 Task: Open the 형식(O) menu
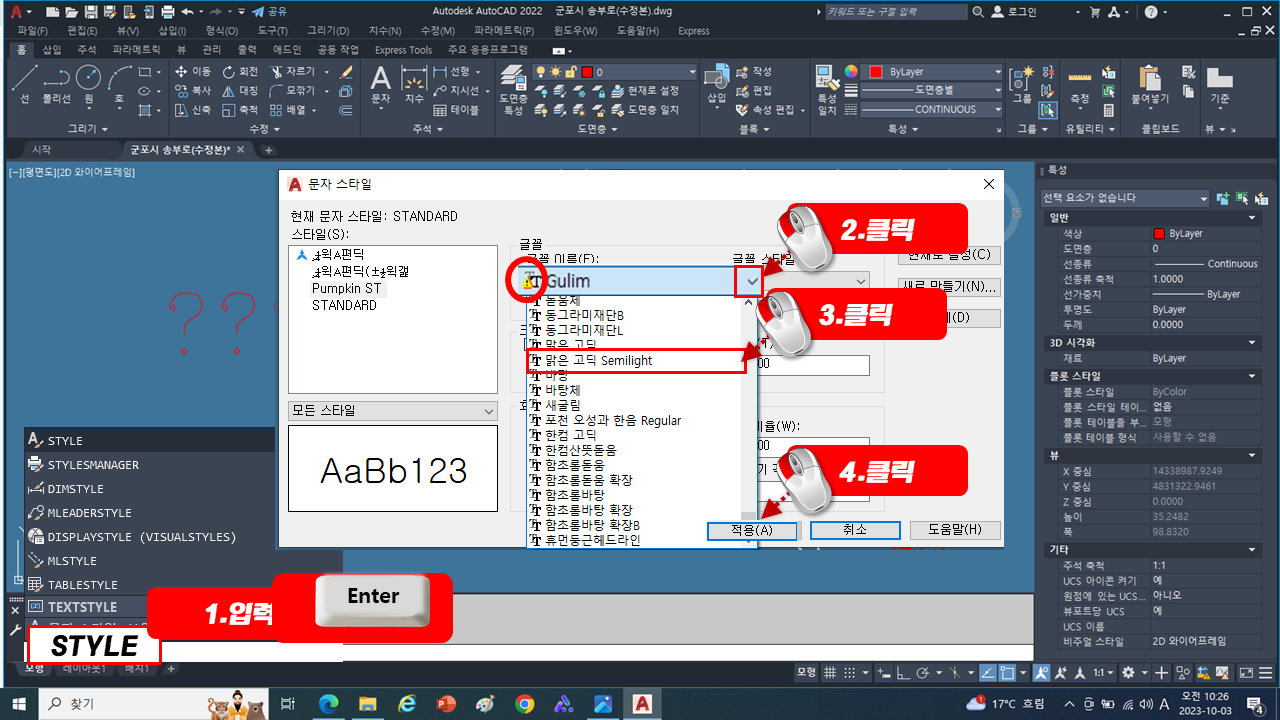(221, 31)
